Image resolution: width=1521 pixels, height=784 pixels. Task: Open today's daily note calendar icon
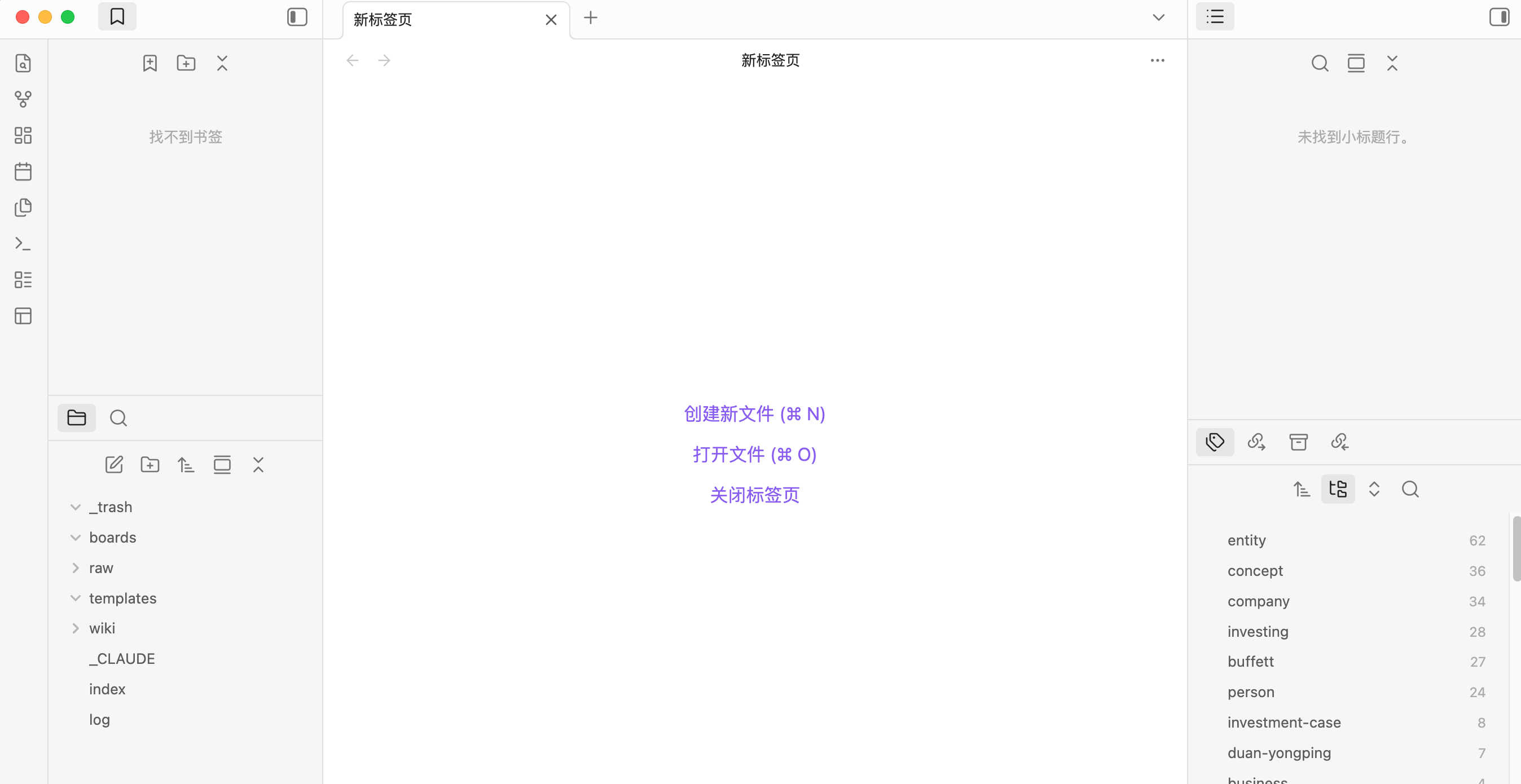[x=23, y=172]
